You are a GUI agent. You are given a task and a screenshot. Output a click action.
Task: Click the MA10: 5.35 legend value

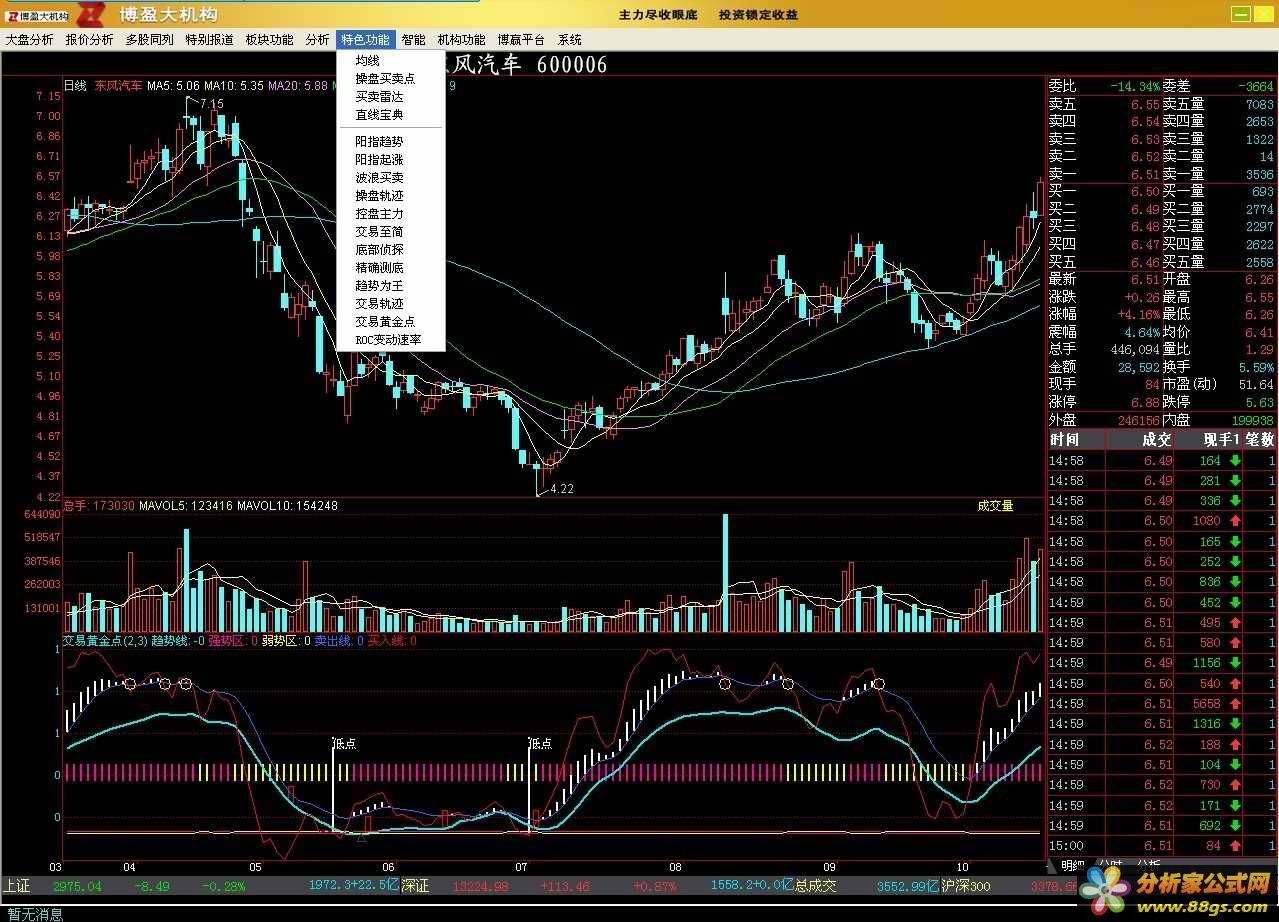pyautogui.click(x=234, y=86)
